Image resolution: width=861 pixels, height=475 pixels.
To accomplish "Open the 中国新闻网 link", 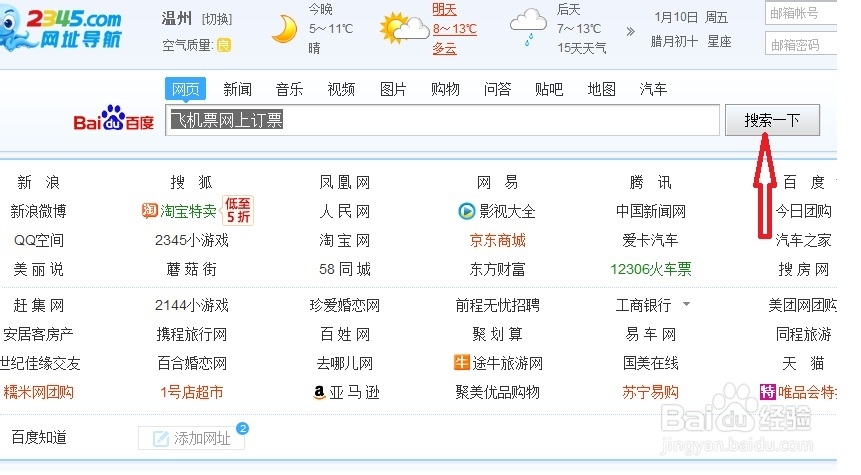I will coord(651,211).
